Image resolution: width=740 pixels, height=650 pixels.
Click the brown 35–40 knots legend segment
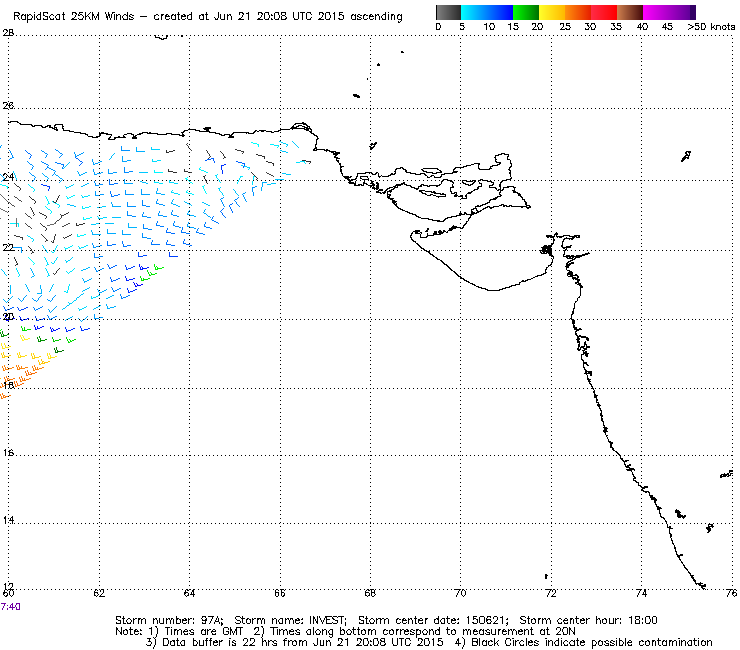click(630, 12)
